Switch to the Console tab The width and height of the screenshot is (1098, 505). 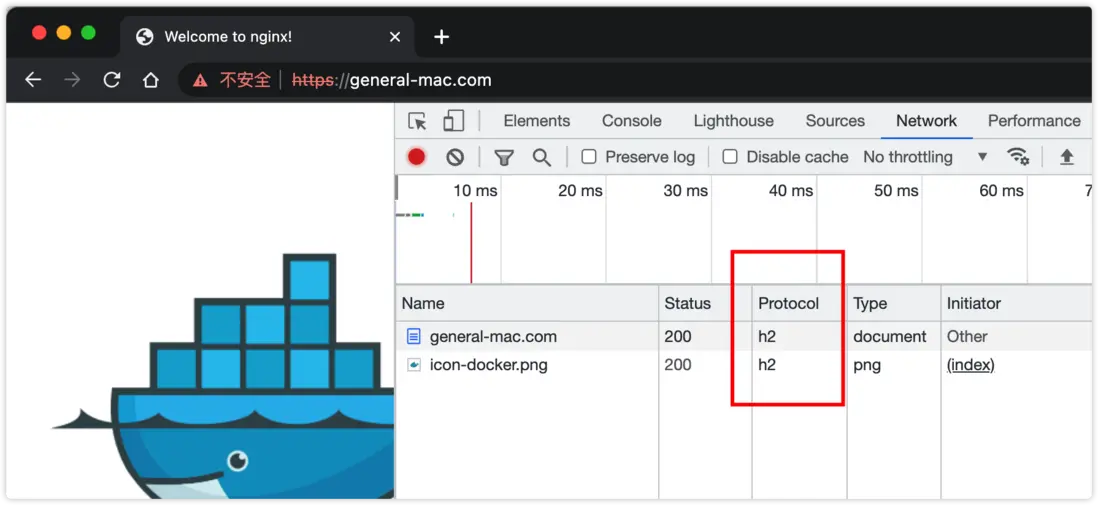click(632, 121)
